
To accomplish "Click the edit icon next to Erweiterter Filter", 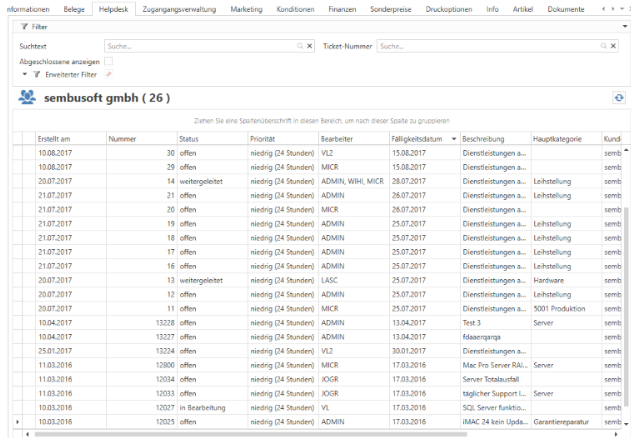I will tap(108, 74).
